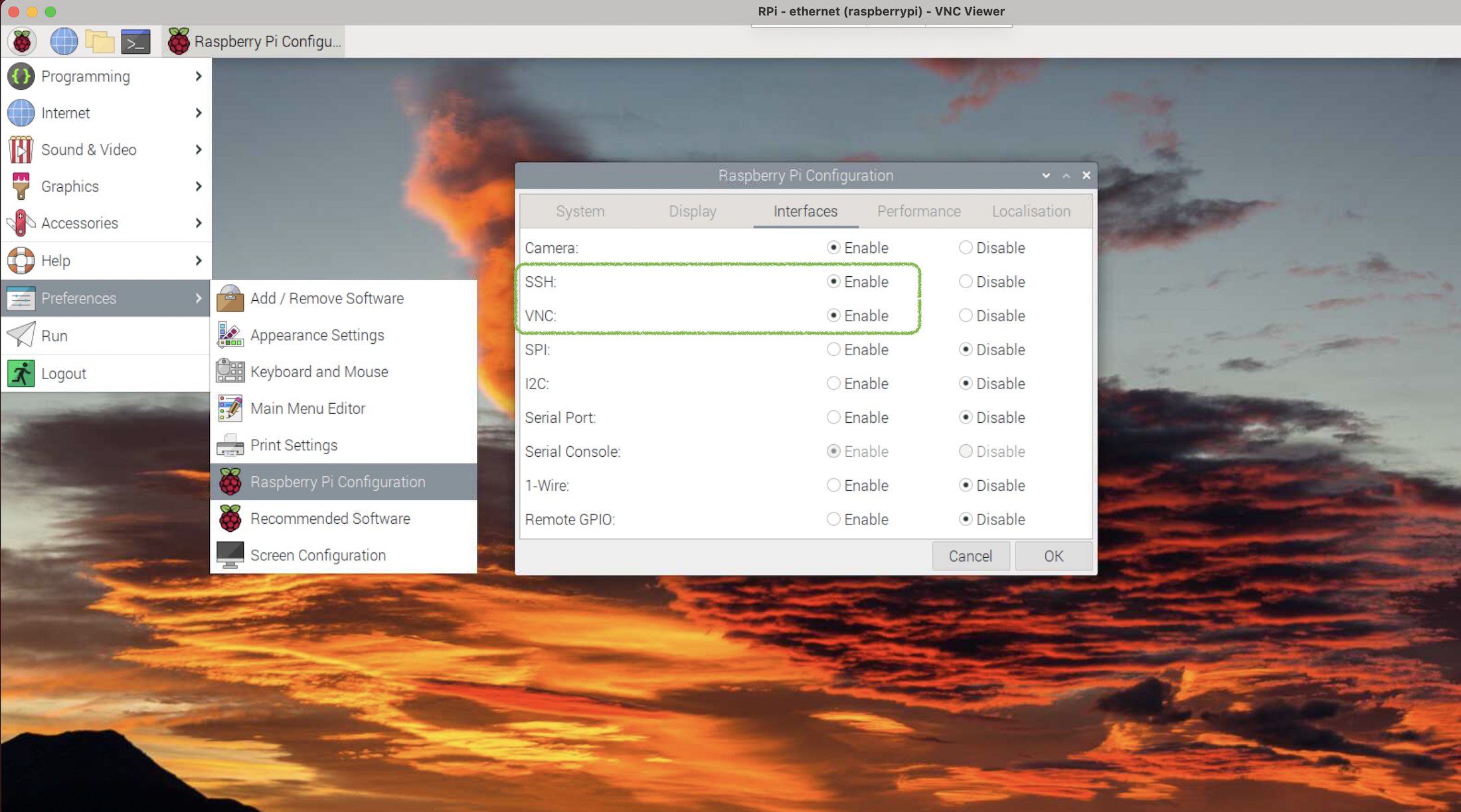
Task: Launch the web browser globe icon in taskbar
Action: pyautogui.click(x=64, y=41)
